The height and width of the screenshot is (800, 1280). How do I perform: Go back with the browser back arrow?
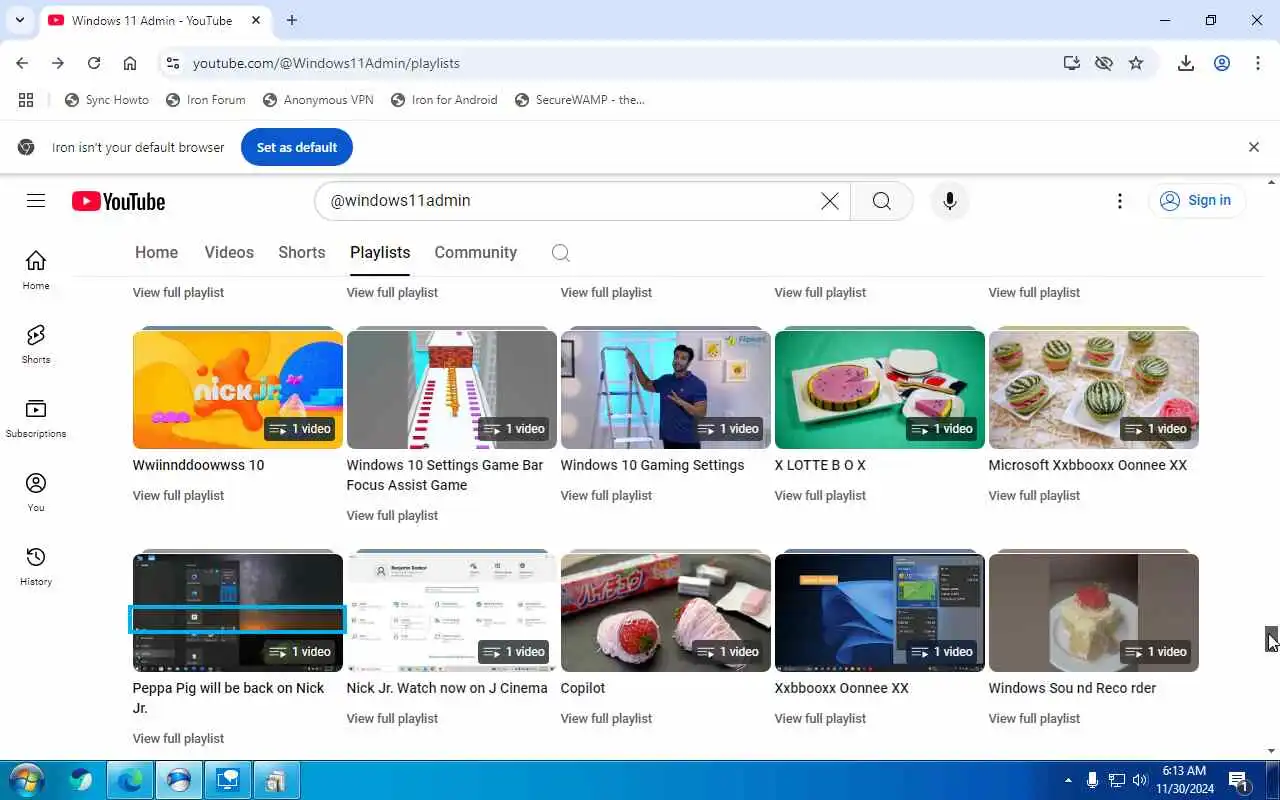[x=22, y=63]
